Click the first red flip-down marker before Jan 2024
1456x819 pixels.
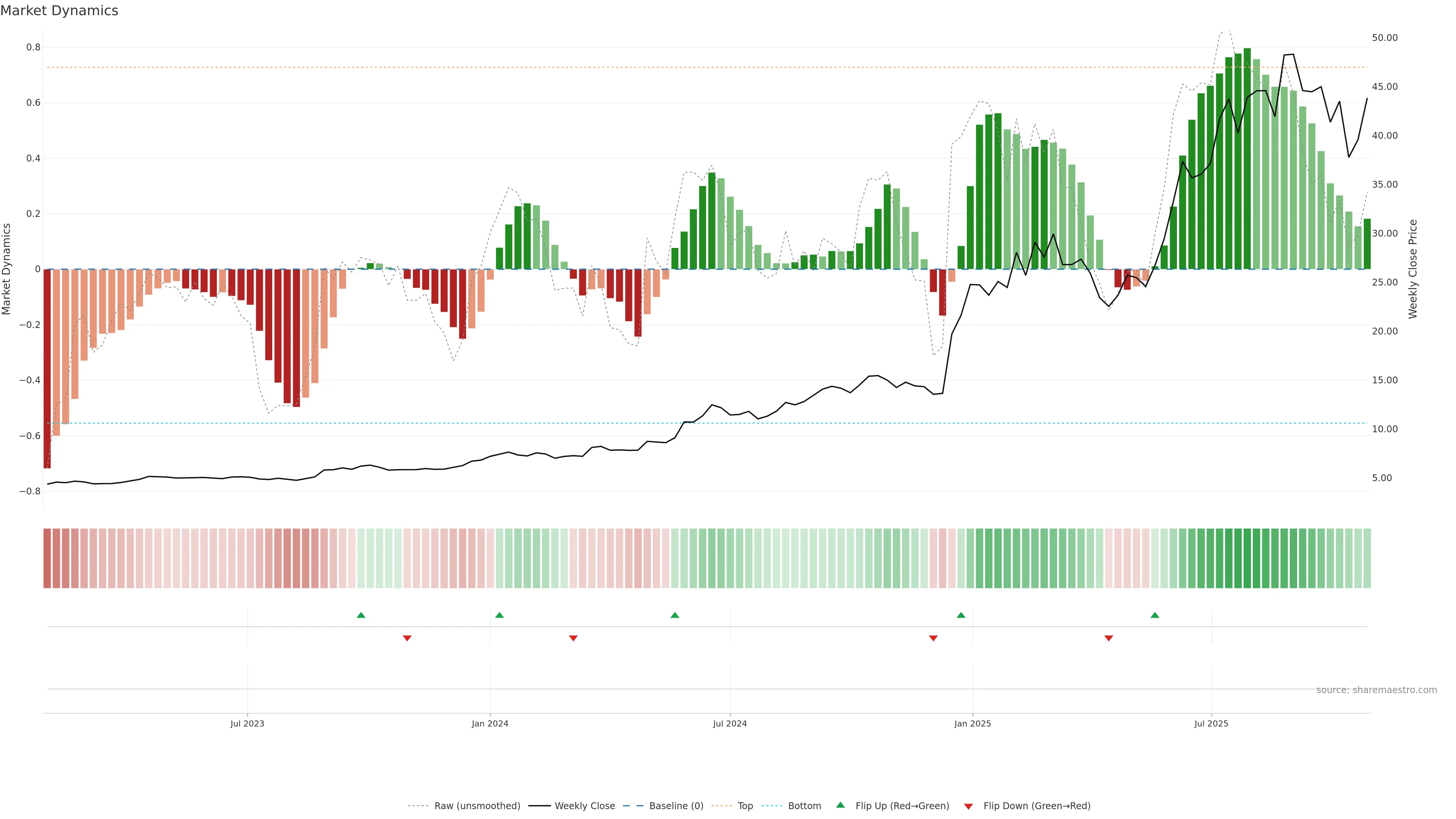coord(407,638)
